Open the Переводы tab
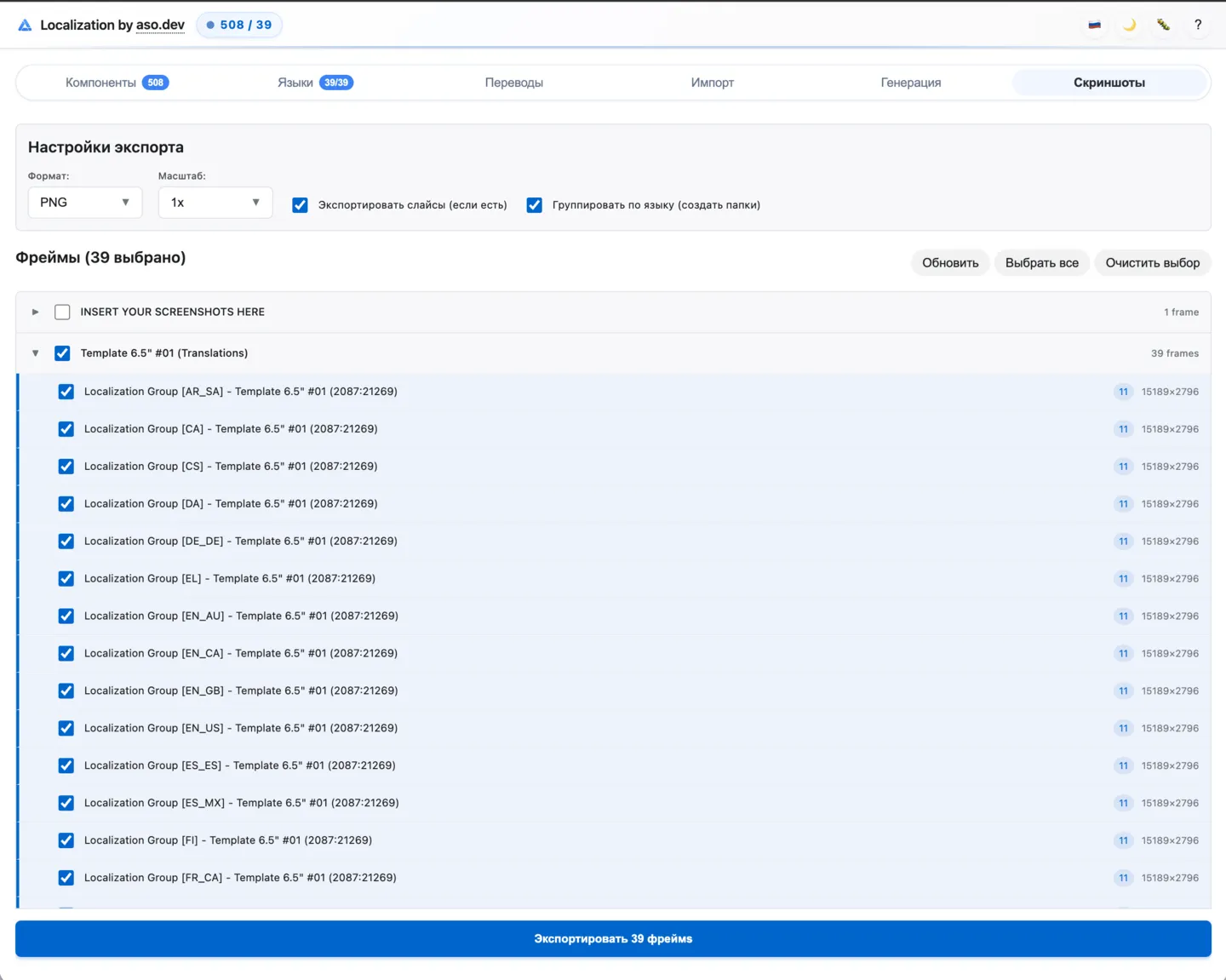 point(513,83)
